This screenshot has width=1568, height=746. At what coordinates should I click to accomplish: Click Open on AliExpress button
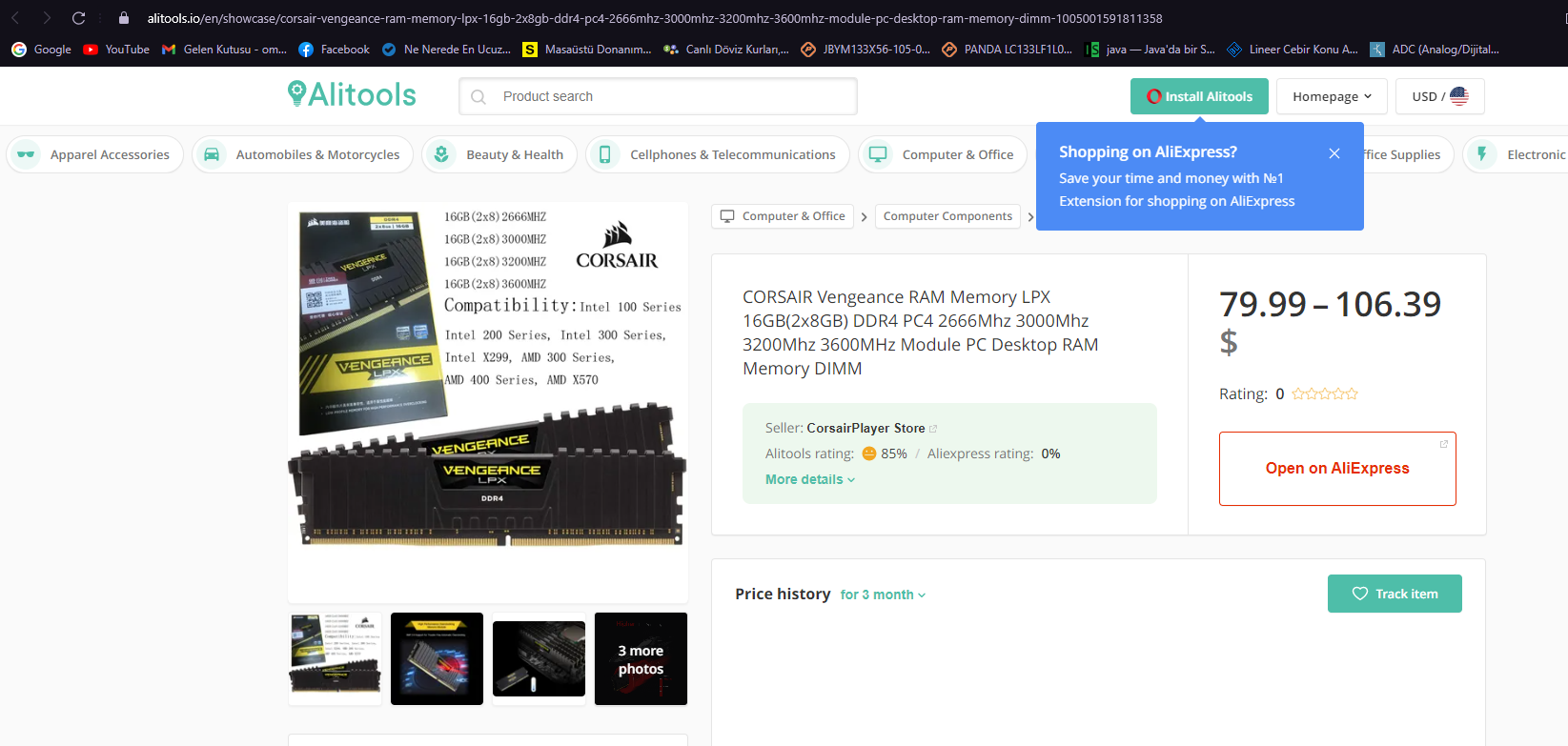[1337, 469]
